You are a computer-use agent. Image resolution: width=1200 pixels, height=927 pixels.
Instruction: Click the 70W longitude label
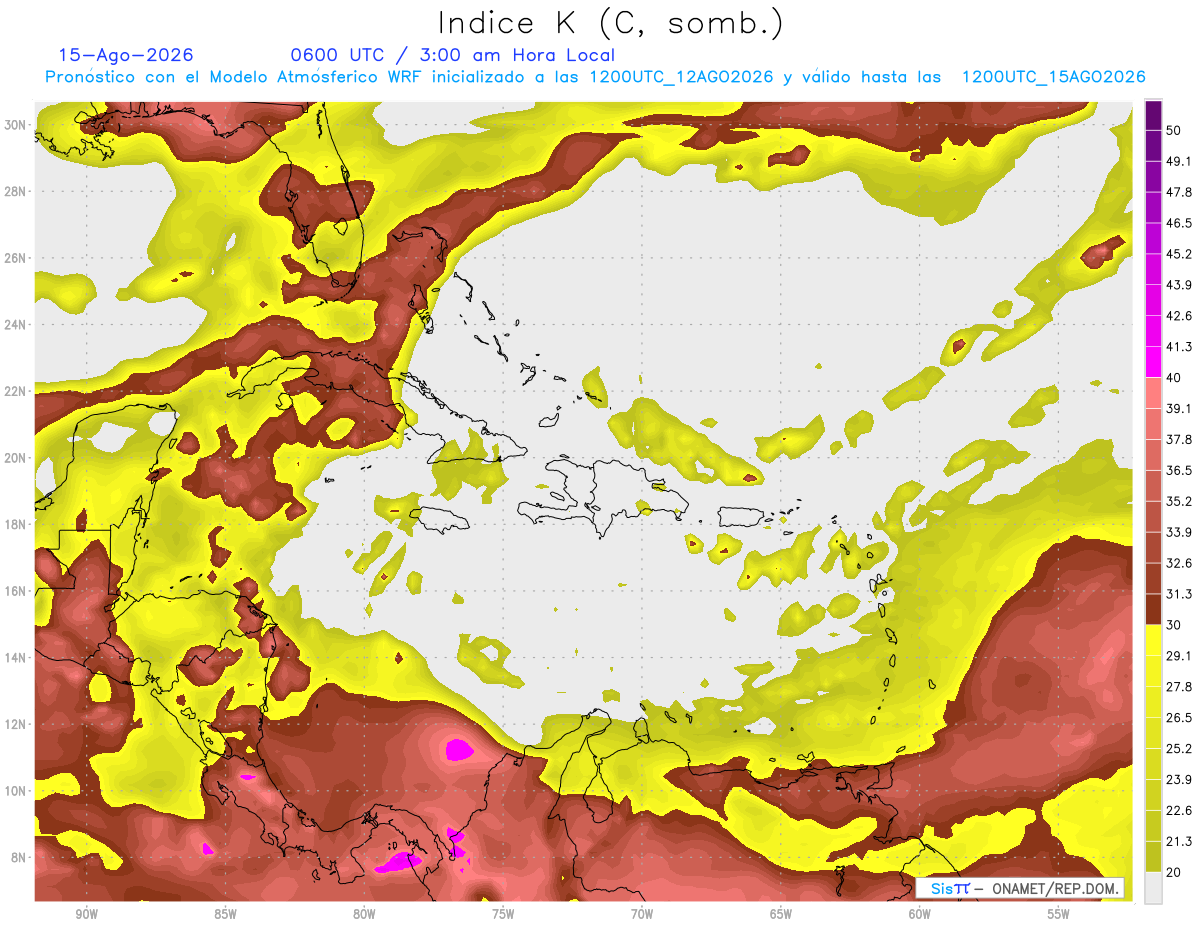point(642,914)
